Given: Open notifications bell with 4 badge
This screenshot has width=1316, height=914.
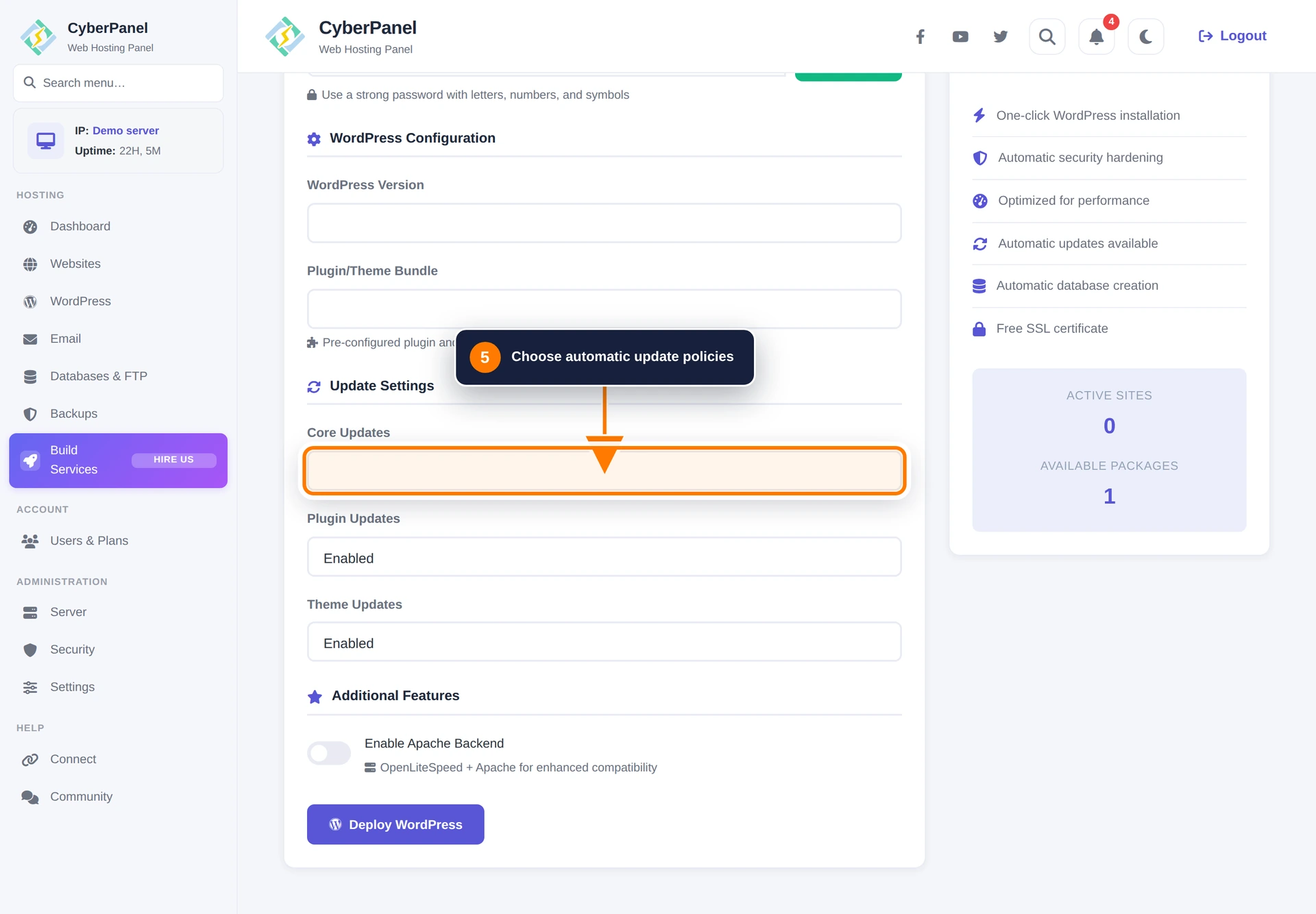Looking at the screenshot, I should pos(1097,36).
